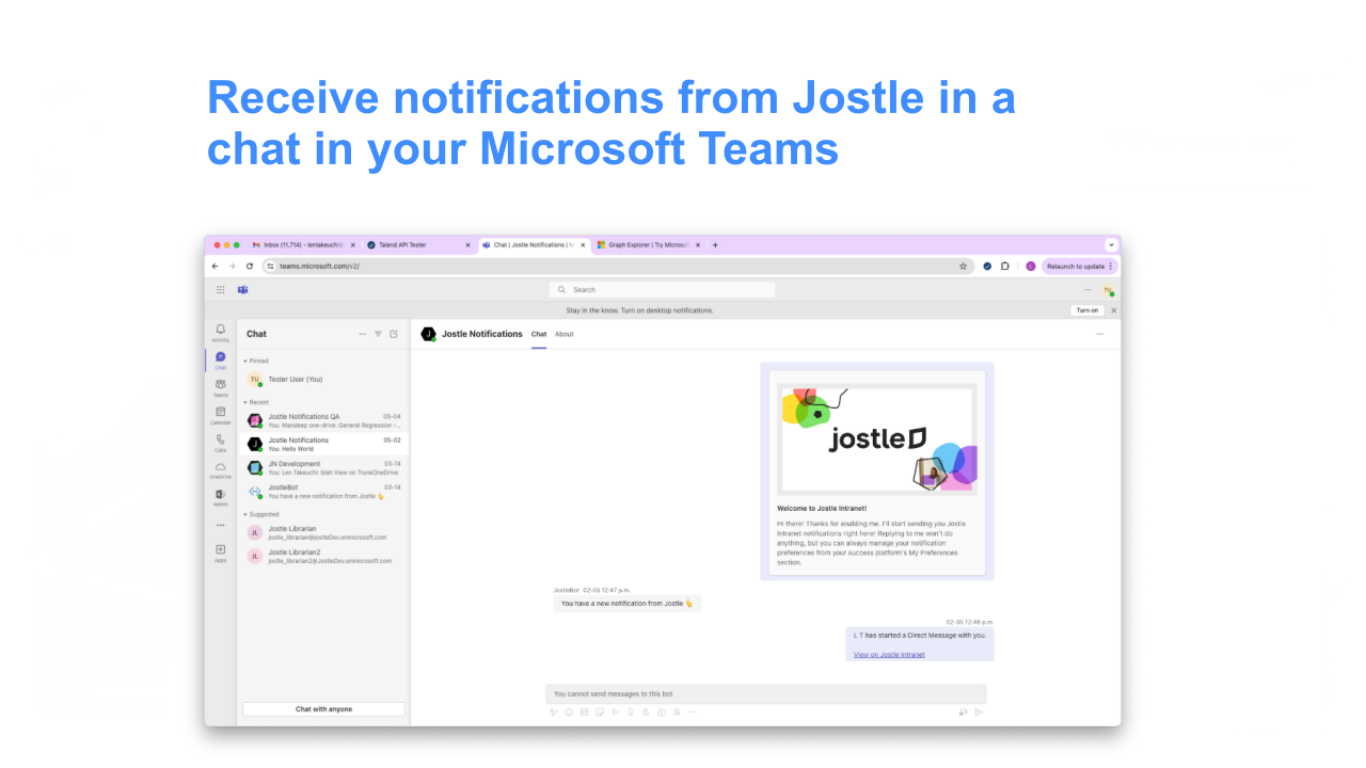Switch to Gmail Inbox browser tab
This screenshot has width=1366, height=768.
point(304,245)
